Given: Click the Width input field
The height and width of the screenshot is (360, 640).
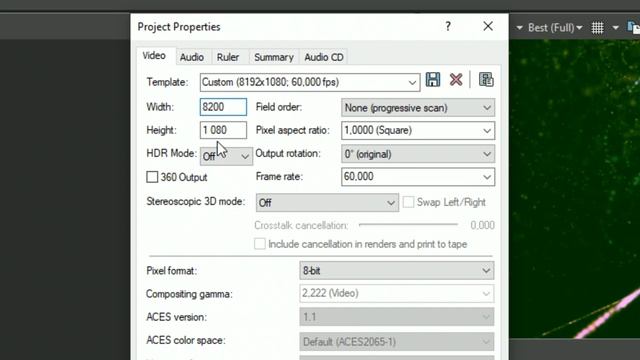Looking at the screenshot, I should click(x=223, y=107).
